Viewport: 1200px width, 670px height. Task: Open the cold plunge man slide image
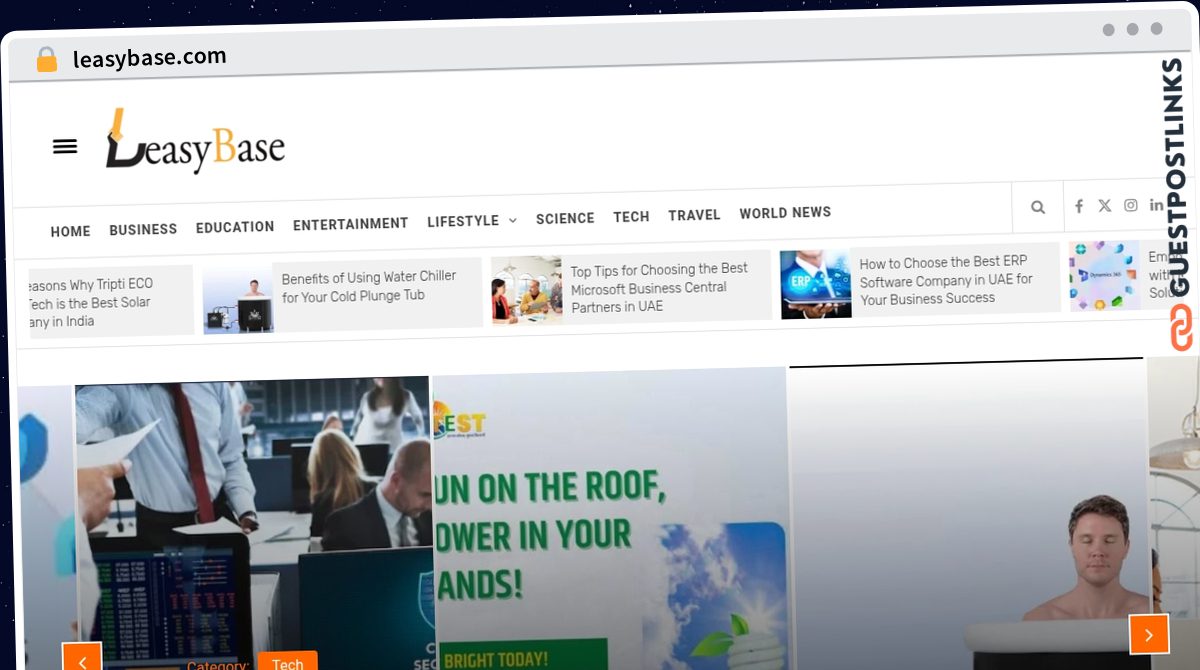[x=968, y=515]
